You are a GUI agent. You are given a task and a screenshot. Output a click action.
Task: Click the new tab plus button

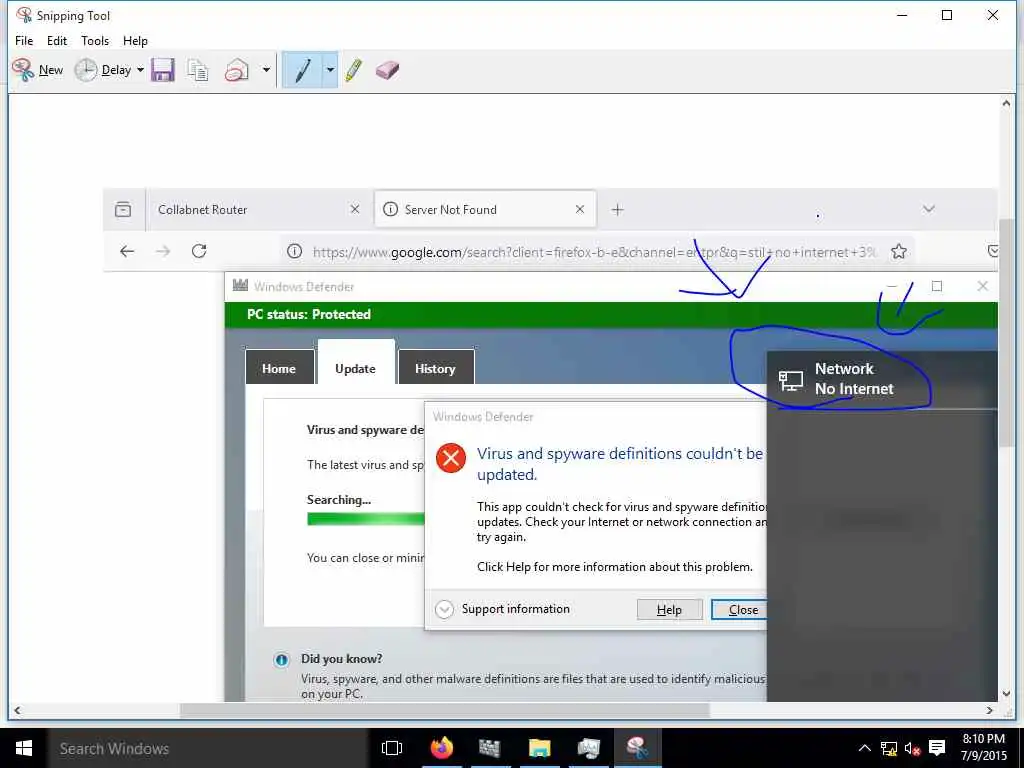tap(617, 210)
